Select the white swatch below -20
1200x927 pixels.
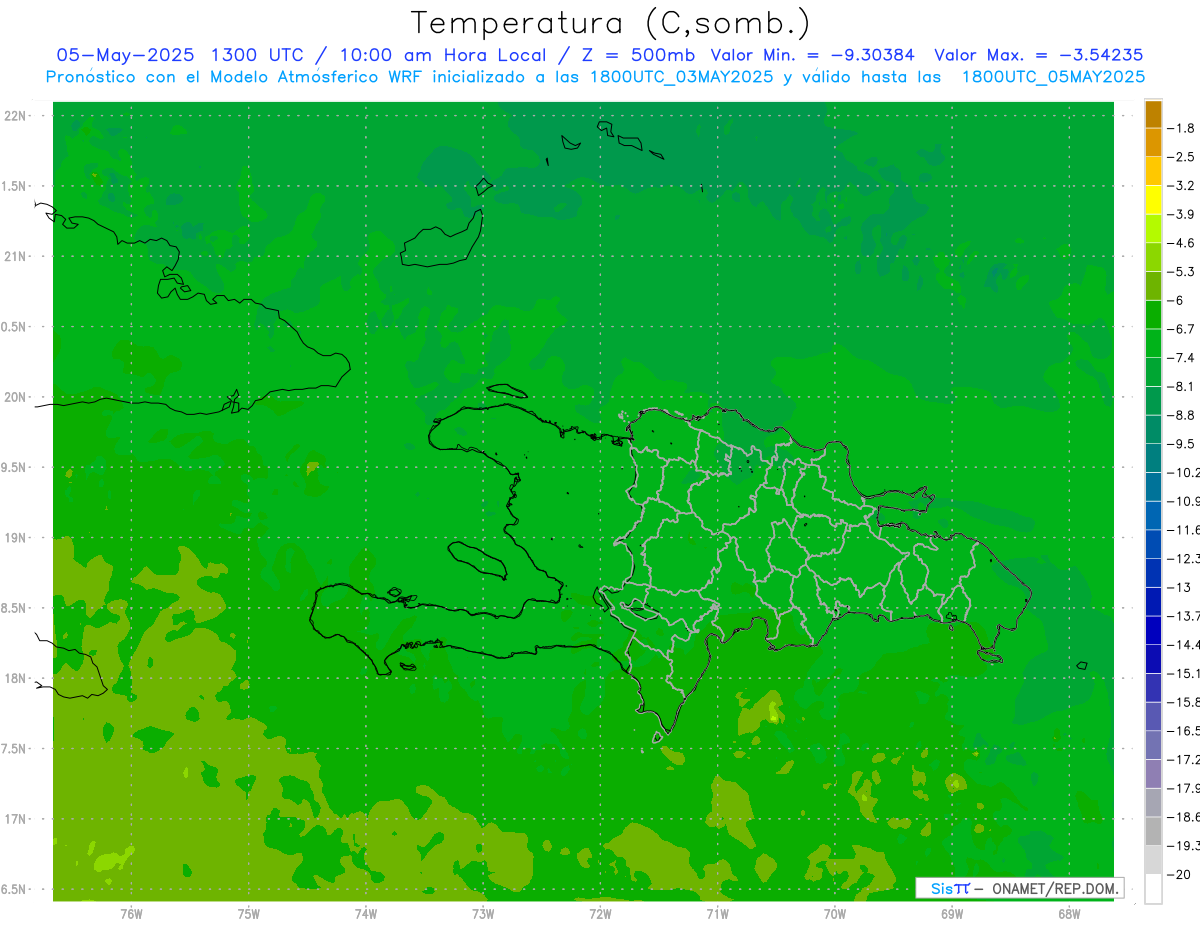pos(1153,889)
